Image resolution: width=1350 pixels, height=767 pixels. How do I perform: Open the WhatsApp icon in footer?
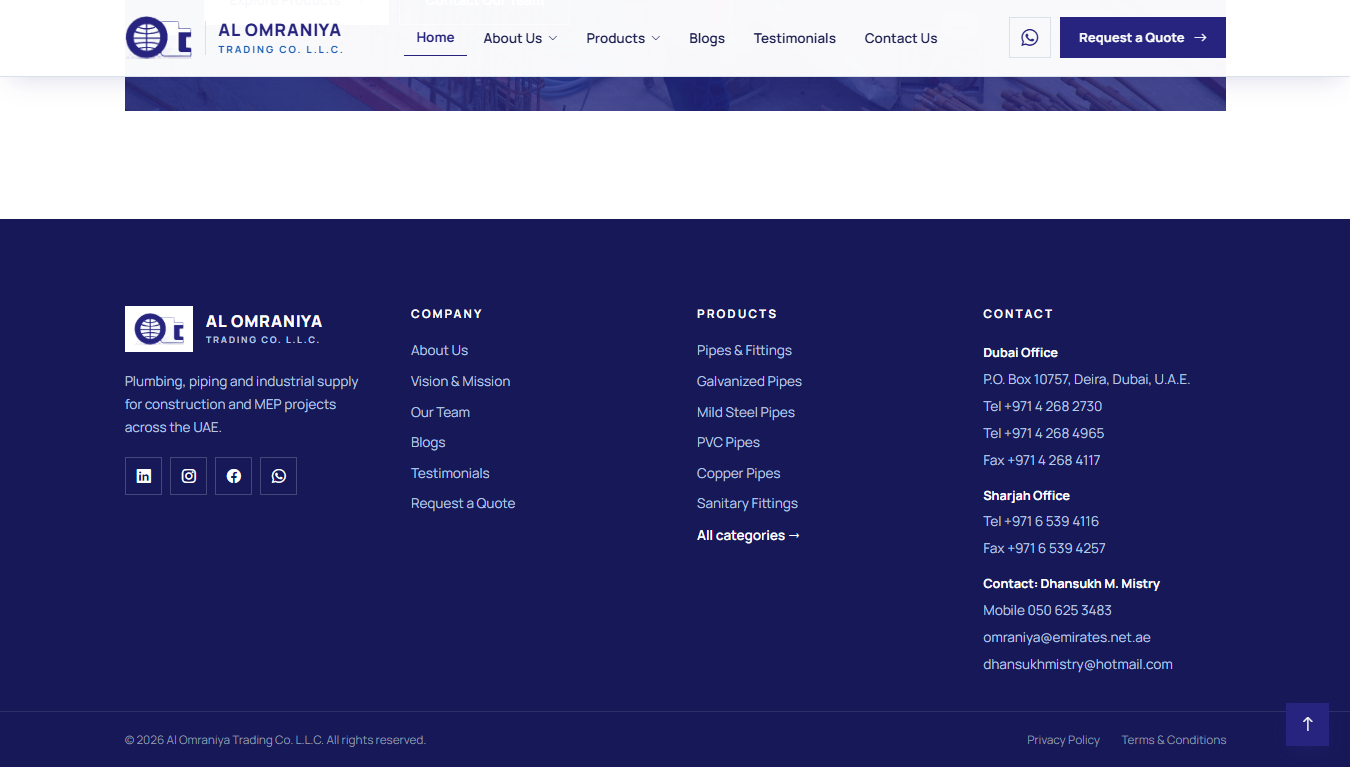pyautogui.click(x=278, y=476)
